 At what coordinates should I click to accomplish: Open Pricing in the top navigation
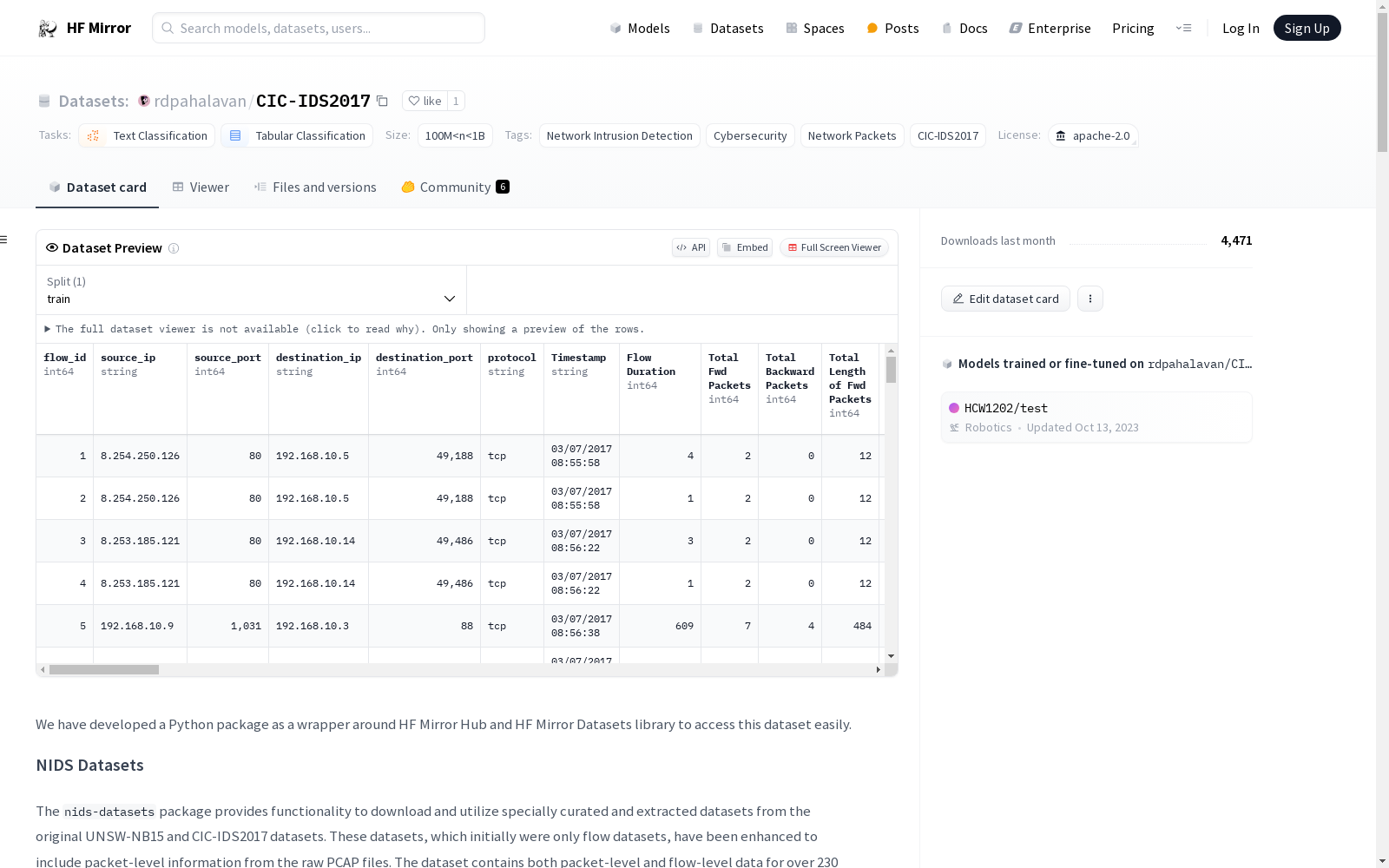click(1133, 28)
